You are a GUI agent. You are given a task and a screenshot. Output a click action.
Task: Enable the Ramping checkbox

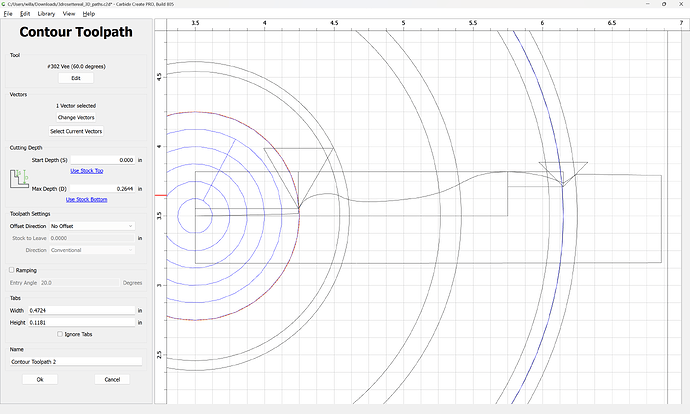[12, 270]
